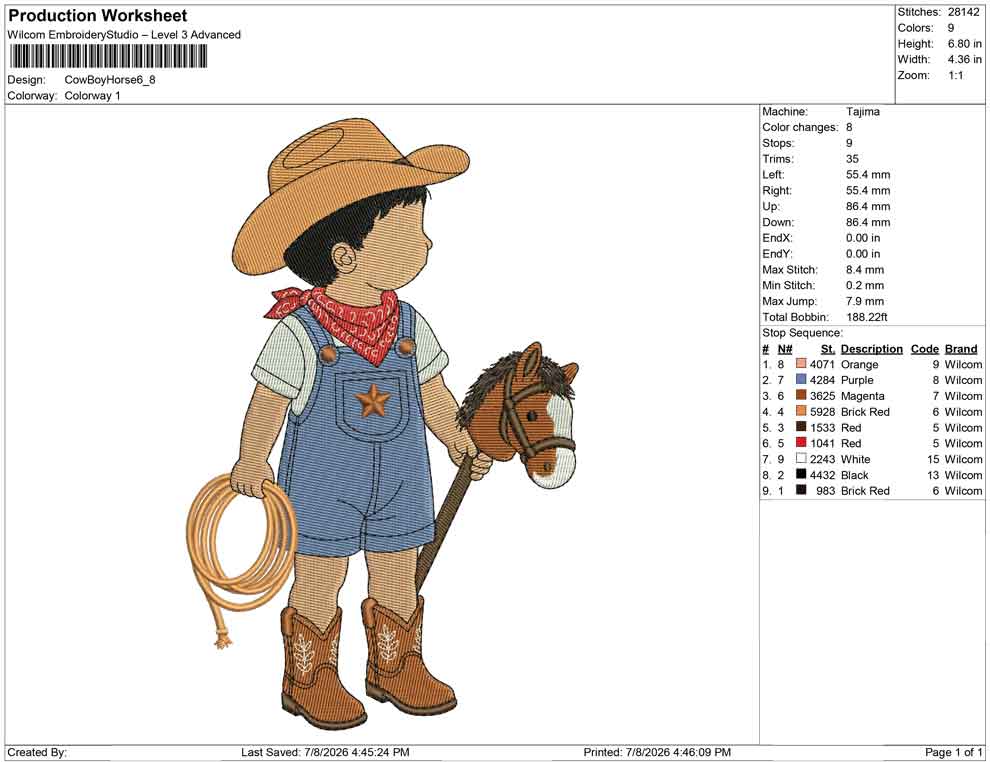
Task: Click the Up value 86.4 mm
Action: [868, 206]
